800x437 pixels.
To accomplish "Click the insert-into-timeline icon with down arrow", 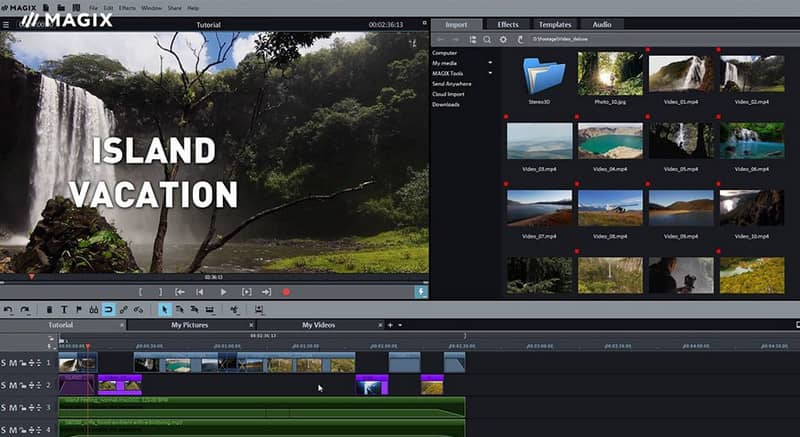I will tap(259, 310).
